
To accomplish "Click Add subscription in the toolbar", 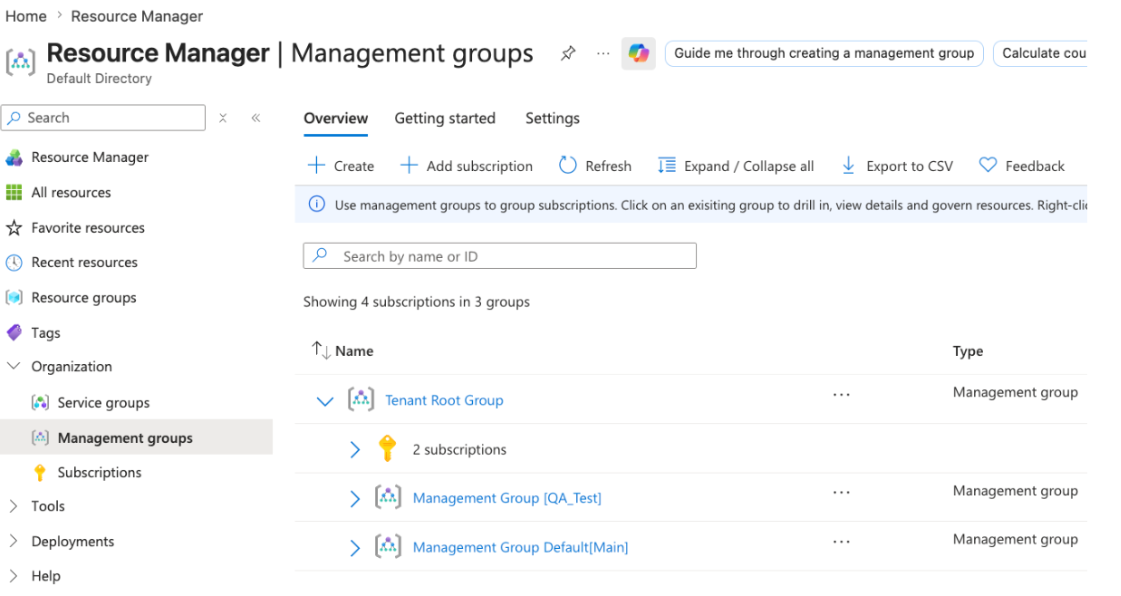I will [x=466, y=166].
